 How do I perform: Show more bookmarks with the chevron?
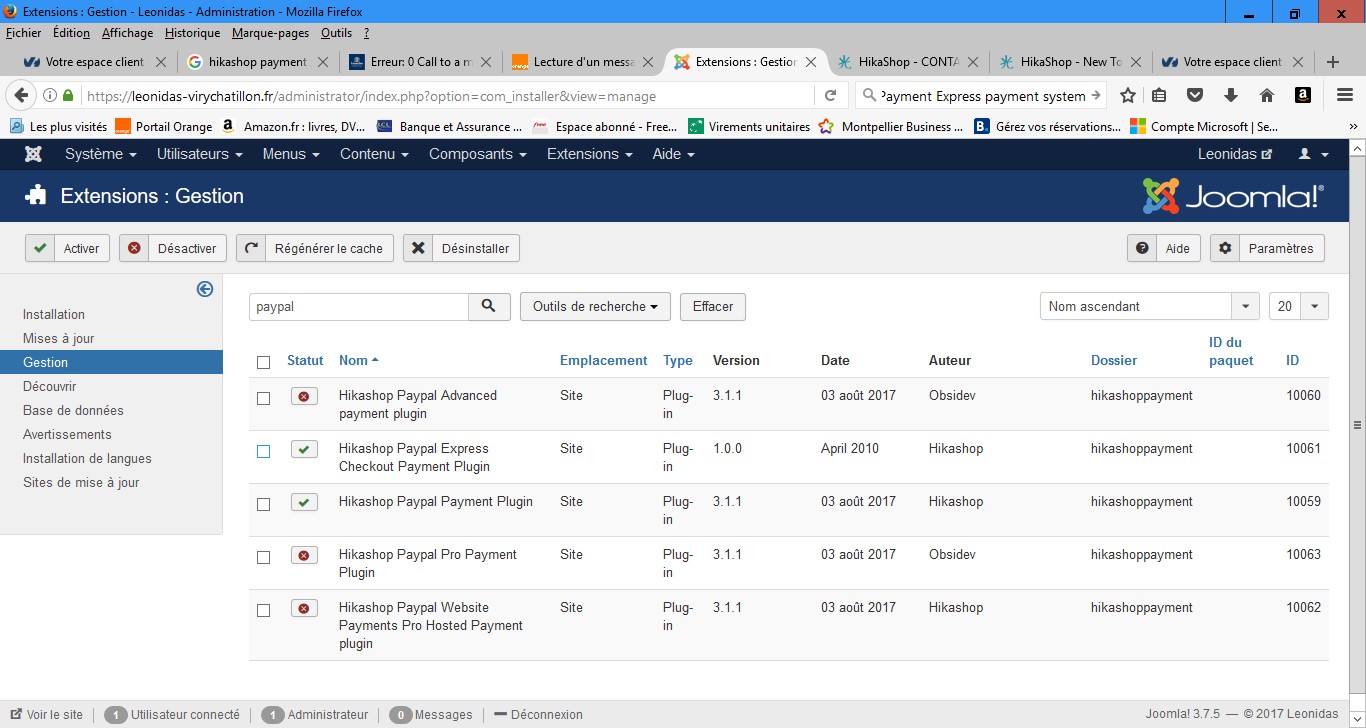click(1354, 127)
